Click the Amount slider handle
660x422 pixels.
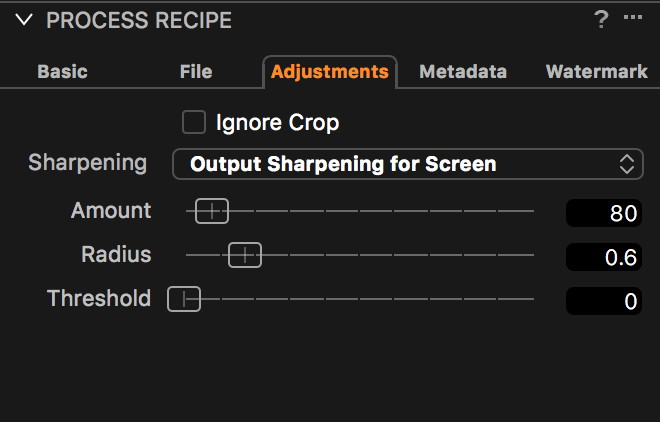[211, 211]
